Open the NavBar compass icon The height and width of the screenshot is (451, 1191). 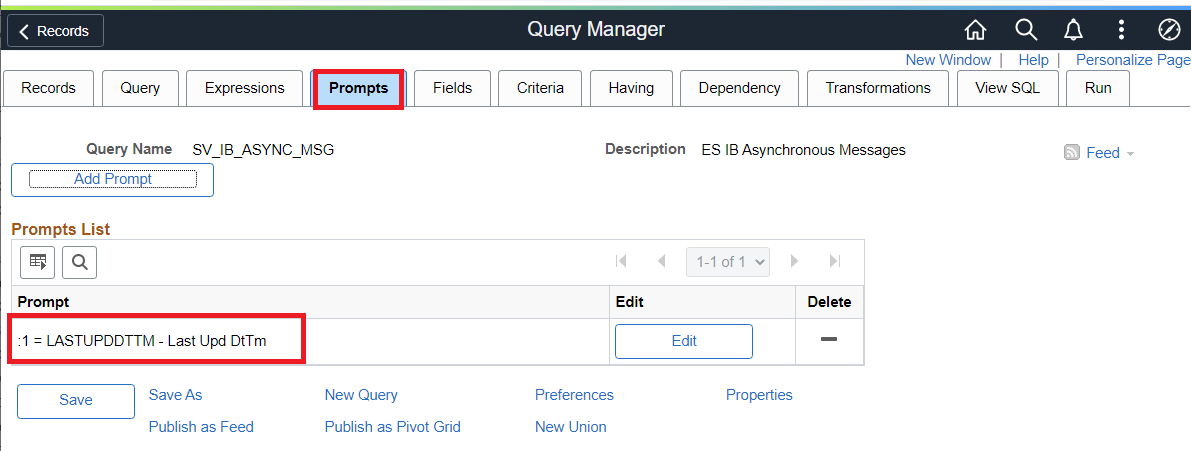1169,30
